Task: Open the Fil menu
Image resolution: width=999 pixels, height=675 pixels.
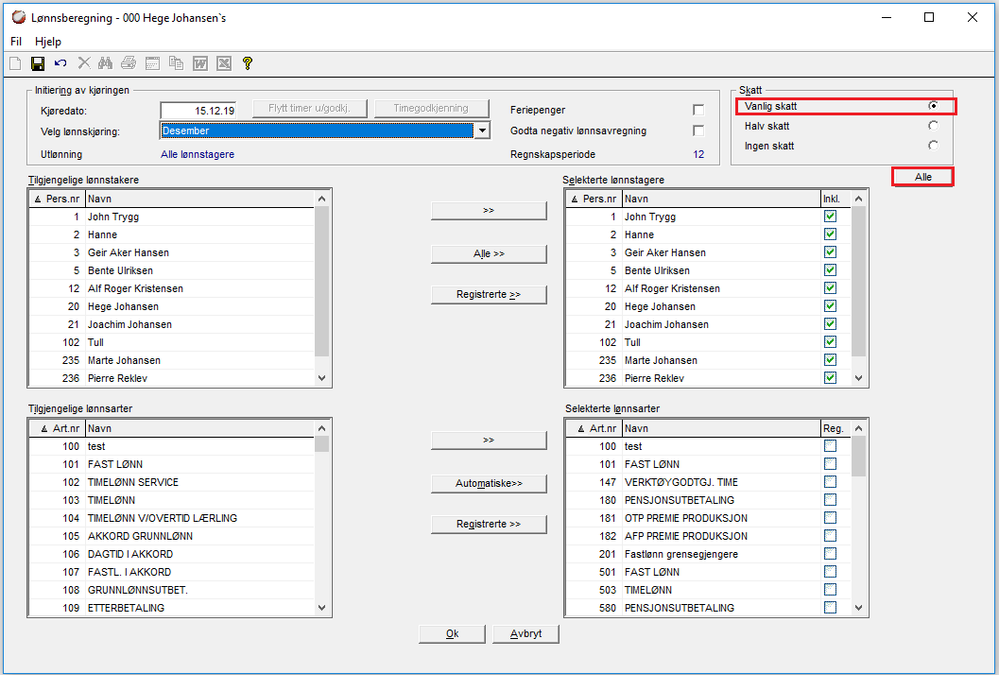Action: [x=16, y=42]
